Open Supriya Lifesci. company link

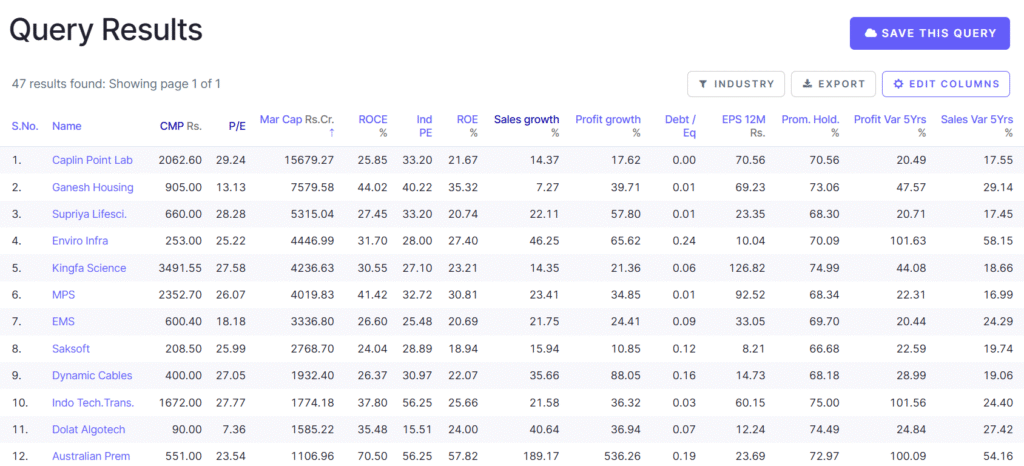pyautogui.click(x=89, y=214)
